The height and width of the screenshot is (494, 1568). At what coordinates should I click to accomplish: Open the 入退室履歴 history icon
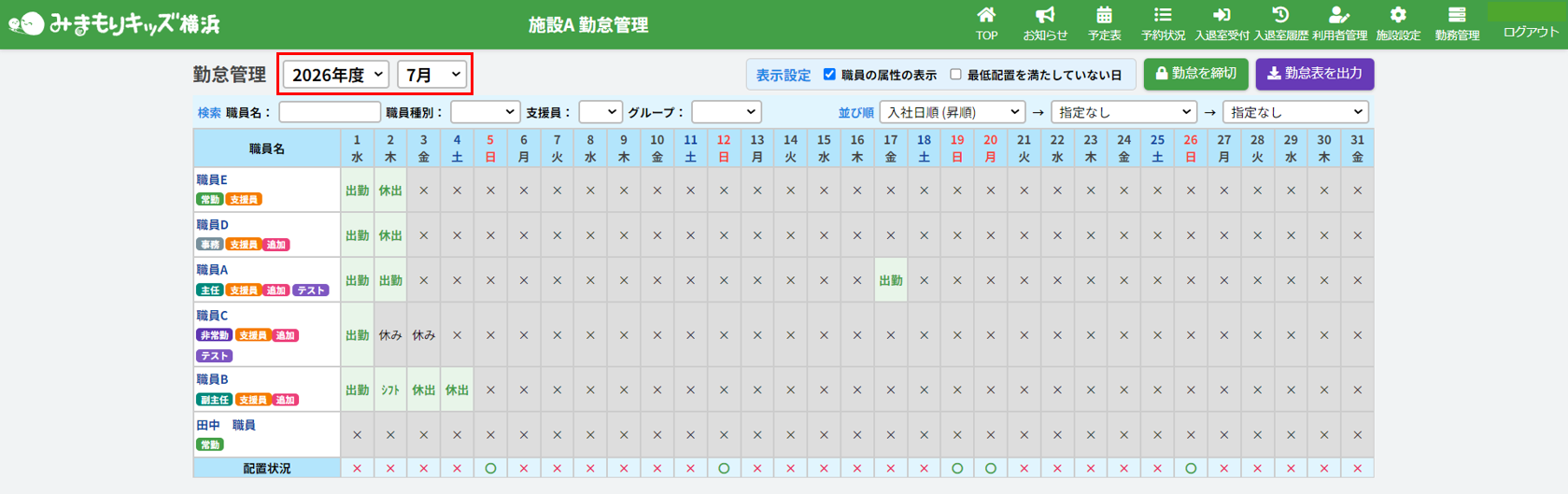(1280, 23)
